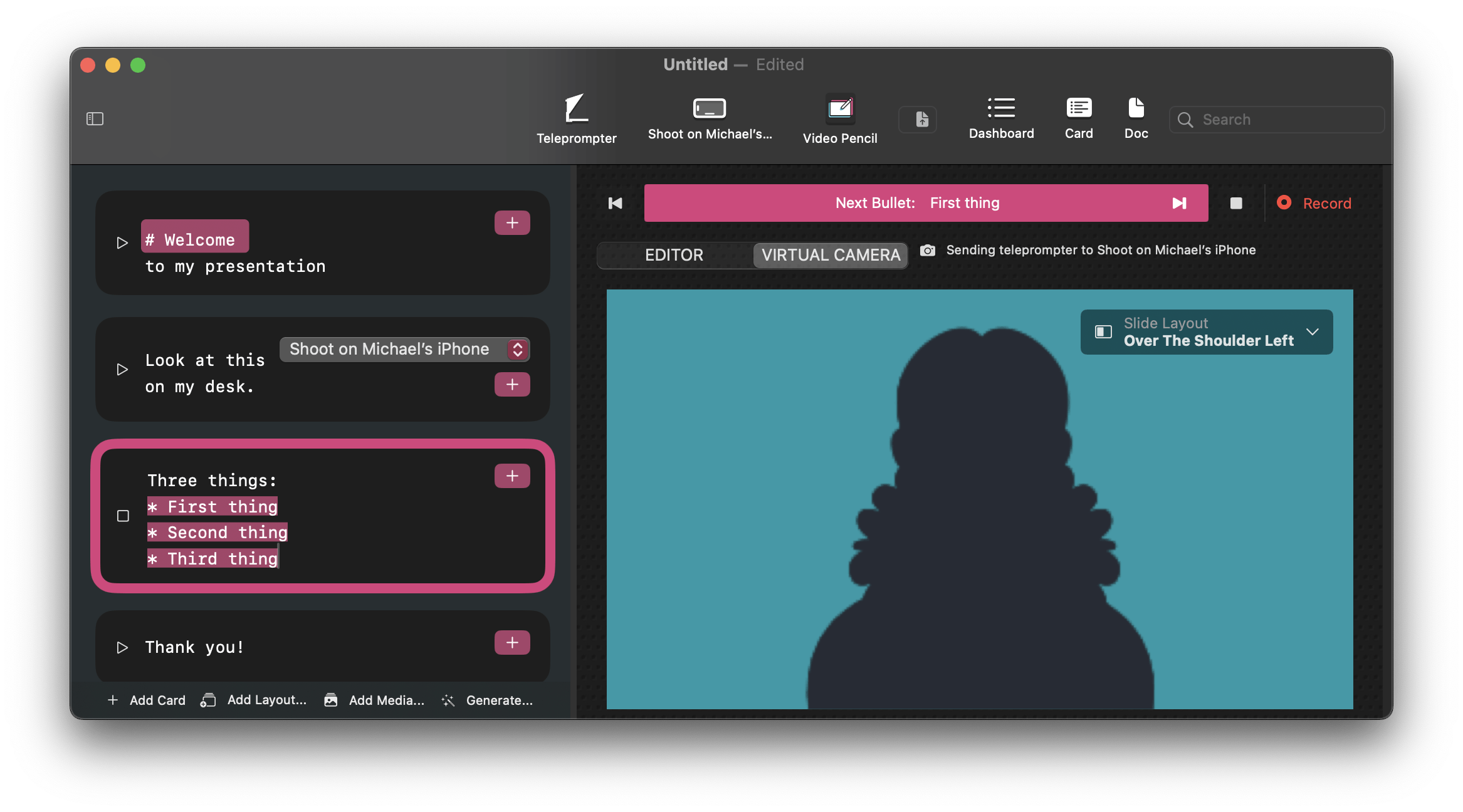
Task: Play the Thank you card triangle
Action: (x=122, y=647)
